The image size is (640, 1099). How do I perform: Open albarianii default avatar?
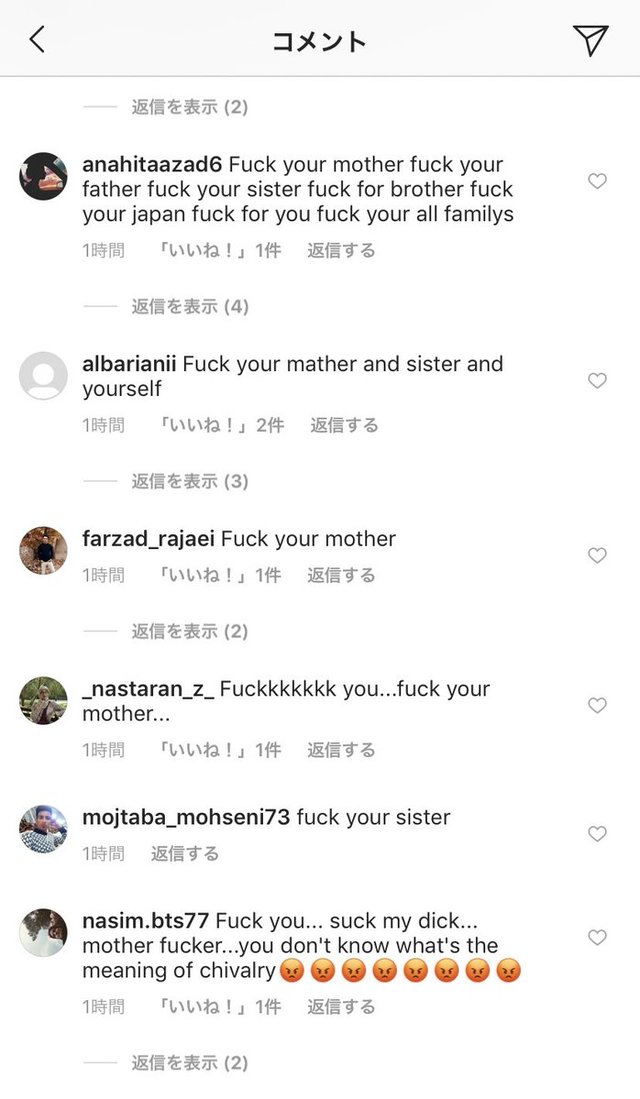click(x=43, y=376)
